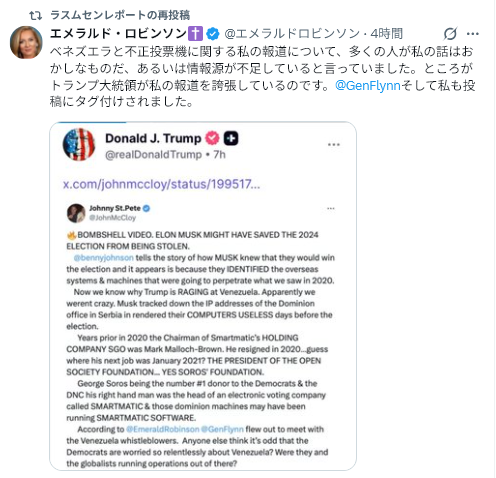Open the @GenFlynn mention in the Japanese text

(x=368, y=86)
